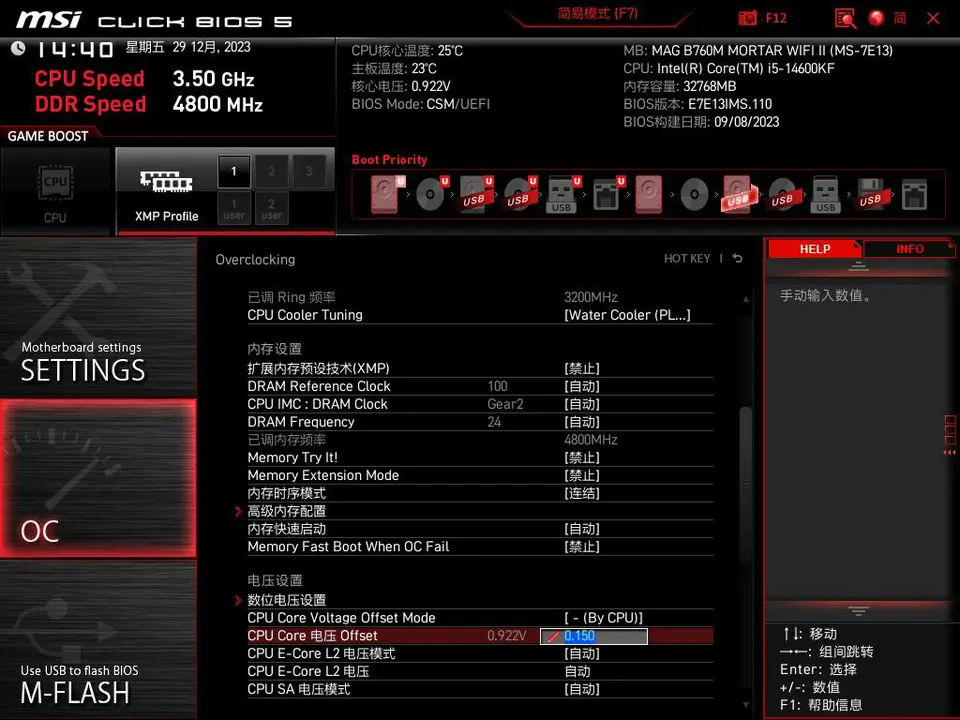Screen dimensions: 960x720
Task: Select the UEFI network boot device icon
Action: click(608, 195)
